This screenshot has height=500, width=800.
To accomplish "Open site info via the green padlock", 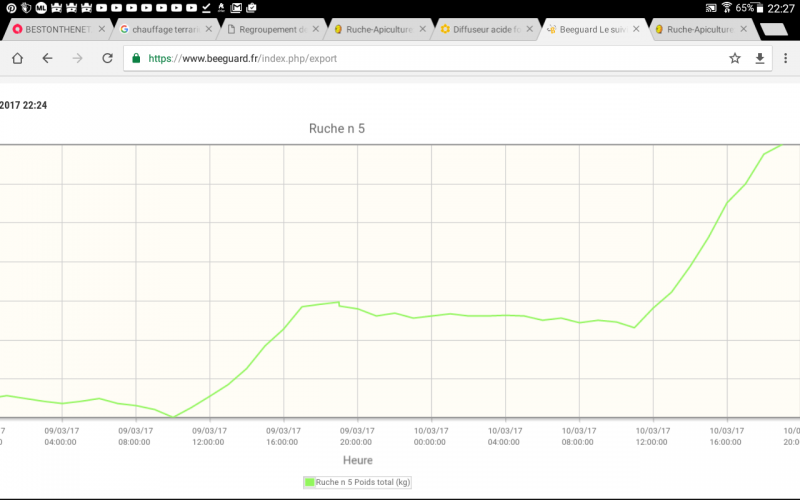I will click(x=135, y=58).
